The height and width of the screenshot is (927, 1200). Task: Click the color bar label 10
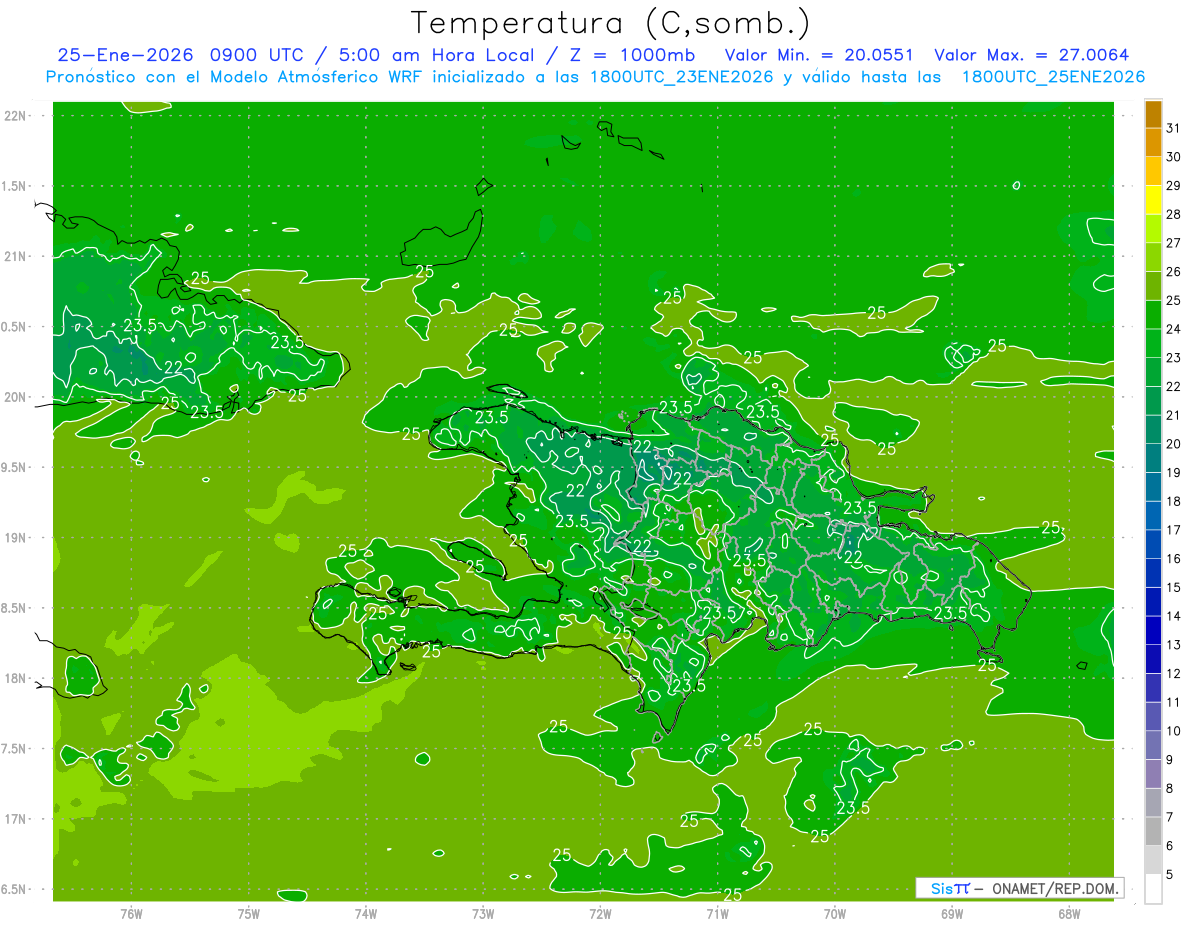point(1174,731)
